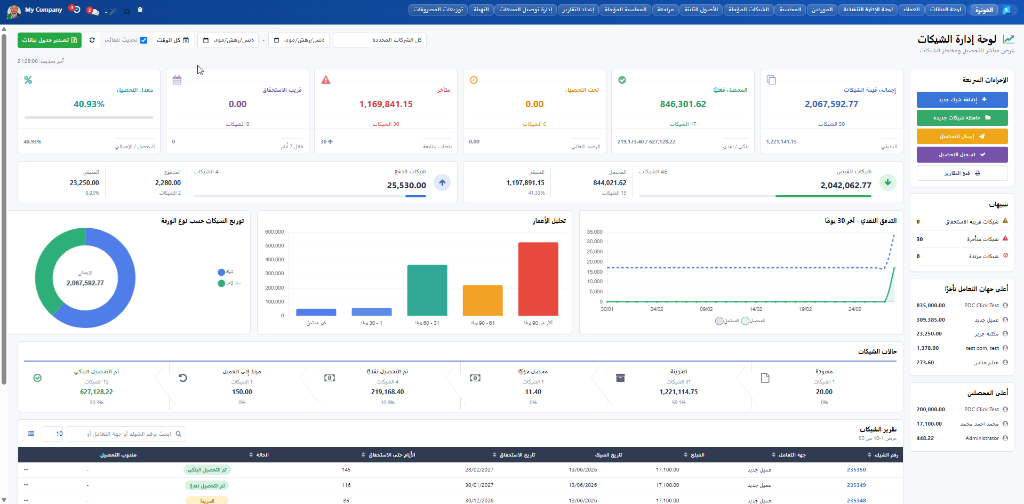Click the green new cheque portfolio button
This screenshot has width=1024, height=504.
pos(962,118)
